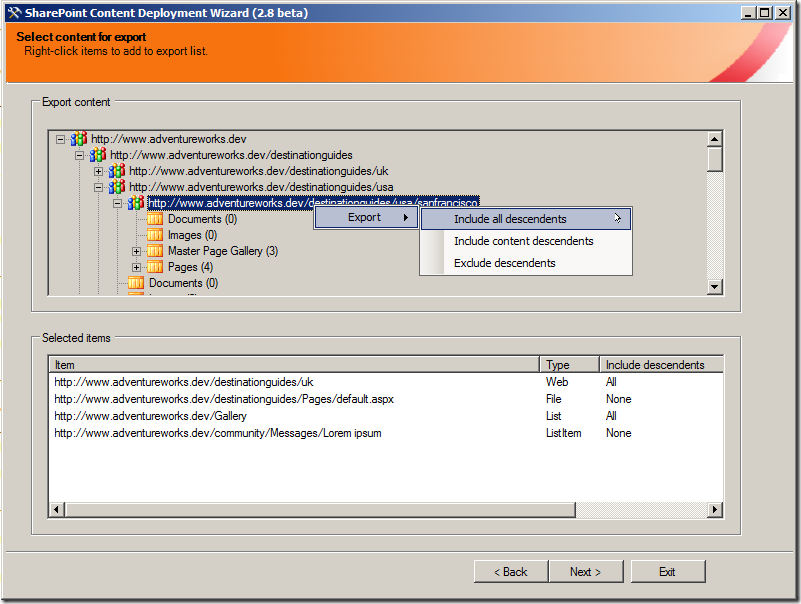Viewport: 801px width, 604px height.
Task: Click the selected items horizontal scrollbar thumb
Action: point(320,509)
